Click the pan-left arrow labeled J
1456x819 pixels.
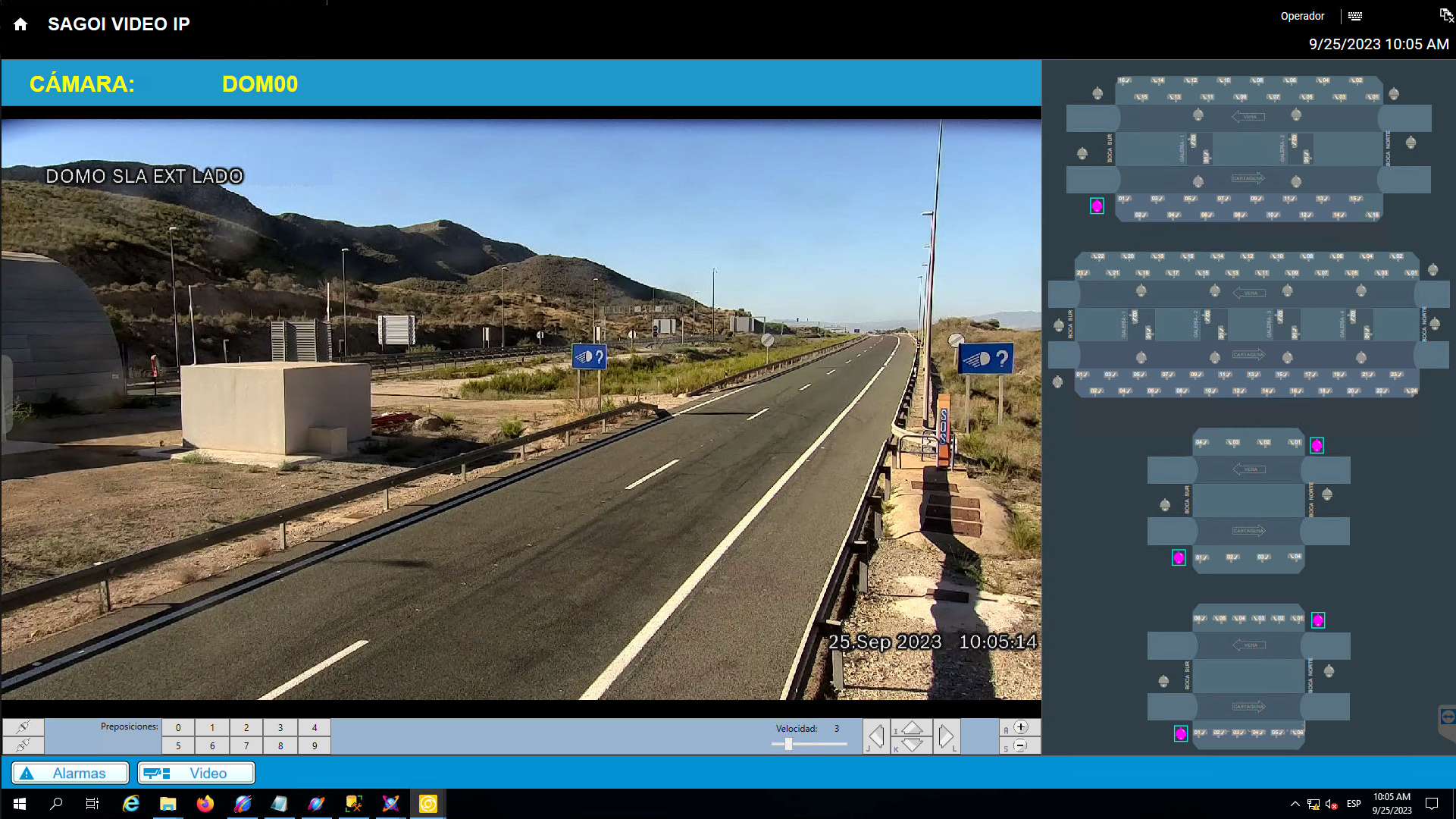point(876,736)
